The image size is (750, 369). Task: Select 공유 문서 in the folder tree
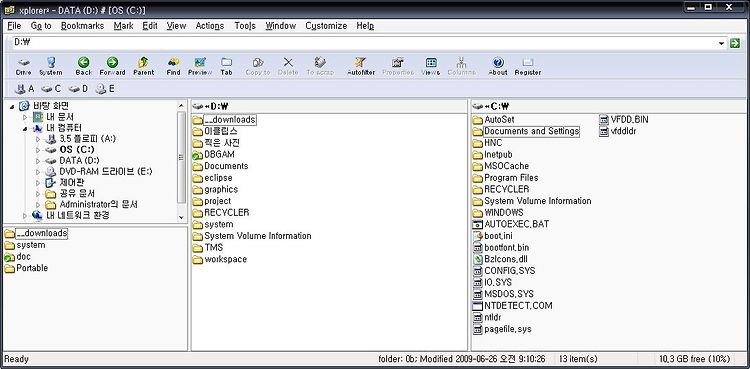click(x=77, y=194)
